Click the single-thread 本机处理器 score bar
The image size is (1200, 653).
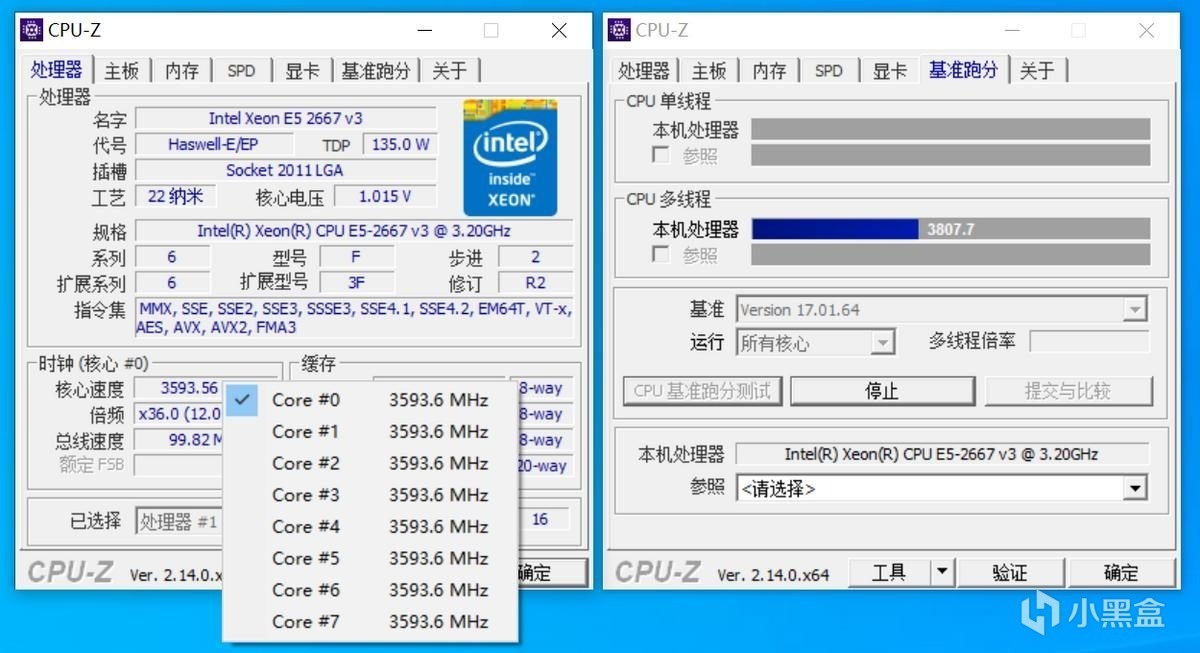point(950,129)
